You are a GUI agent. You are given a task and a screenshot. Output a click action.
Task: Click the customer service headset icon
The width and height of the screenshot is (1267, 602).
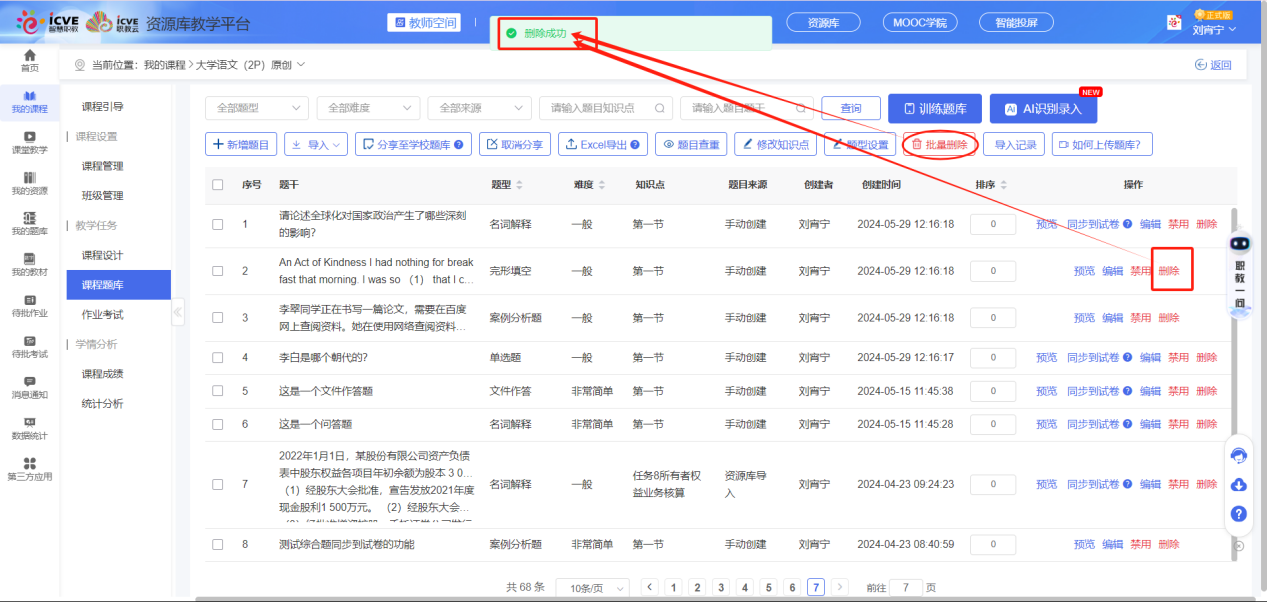[x=1238, y=456]
